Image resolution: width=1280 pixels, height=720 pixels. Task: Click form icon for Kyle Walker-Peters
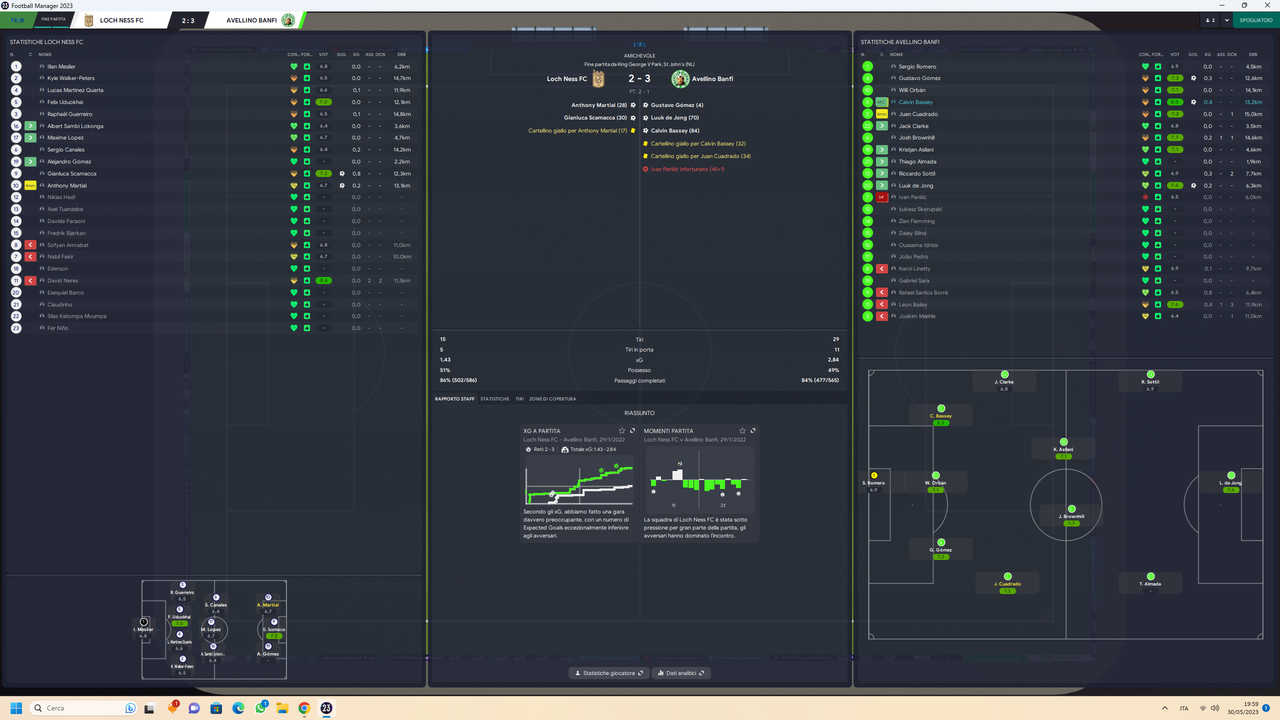point(307,78)
